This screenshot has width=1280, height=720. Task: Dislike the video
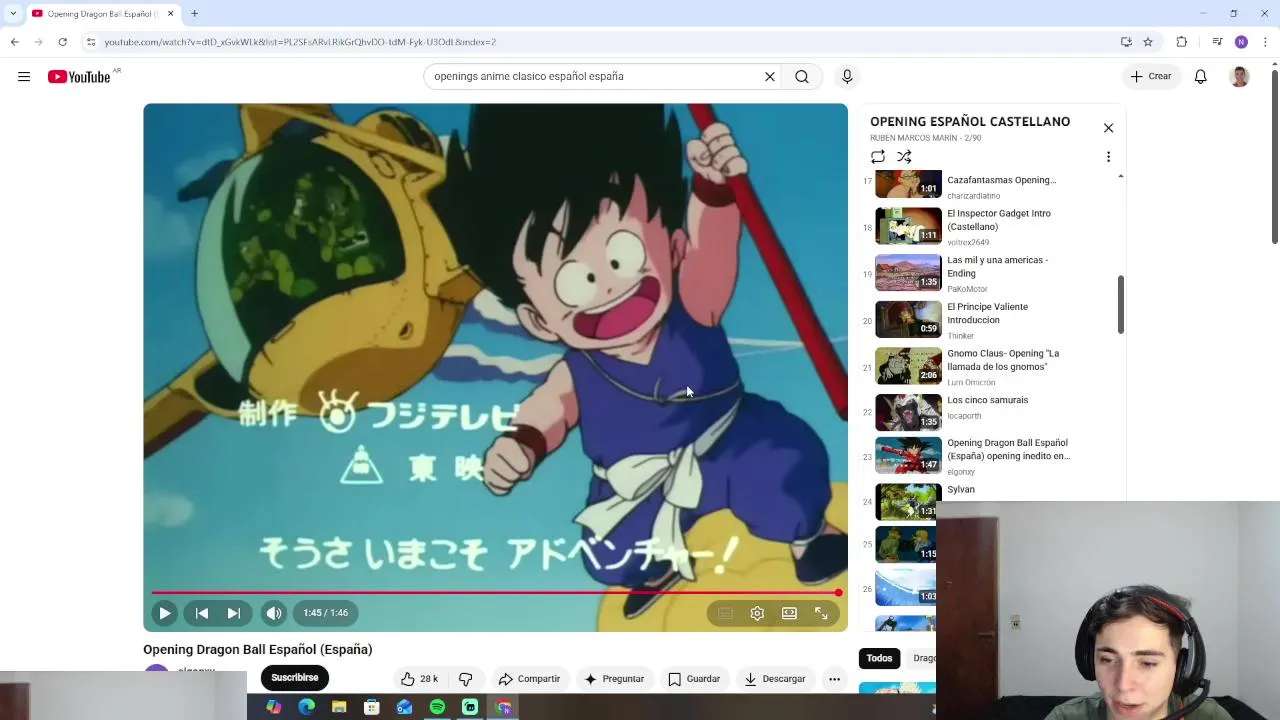pyautogui.click(x=465, y=679)
